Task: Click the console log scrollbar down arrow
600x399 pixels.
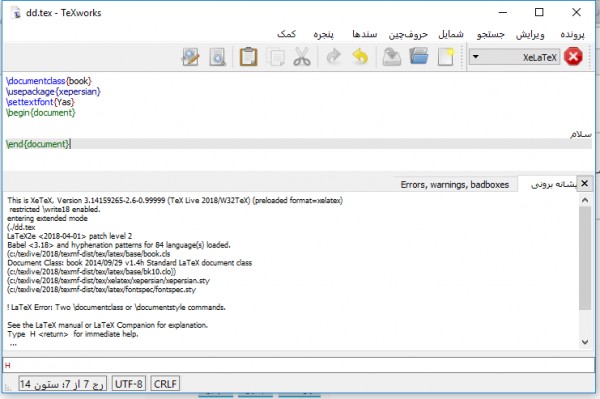Action: pos(585,342)
